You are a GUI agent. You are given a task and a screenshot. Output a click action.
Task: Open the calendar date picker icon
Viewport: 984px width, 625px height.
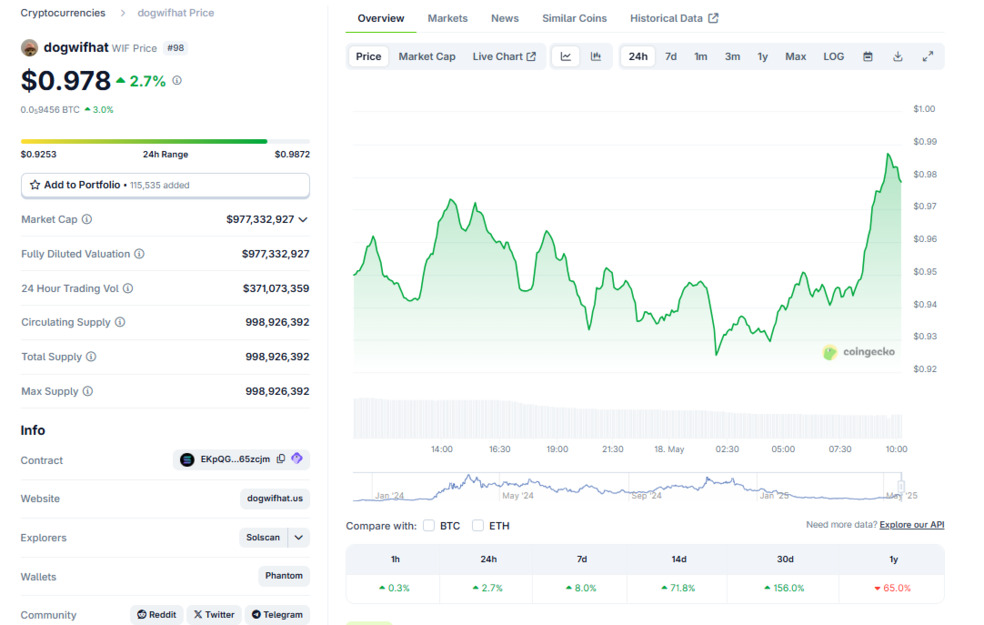(x=867, y=56)
